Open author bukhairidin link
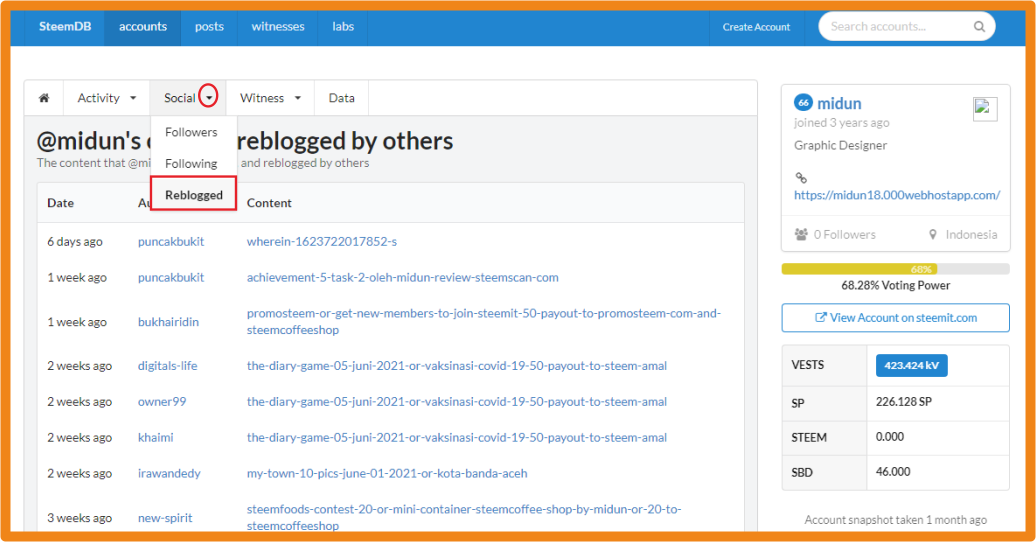Screen dimensions: 1036x542 (x=168, y=322)
